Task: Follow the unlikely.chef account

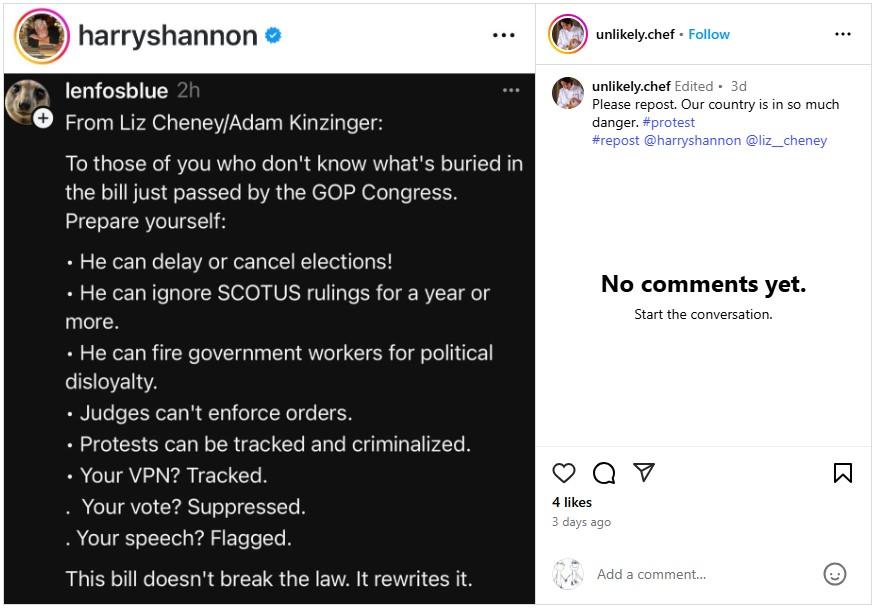Action: point(709,34)
